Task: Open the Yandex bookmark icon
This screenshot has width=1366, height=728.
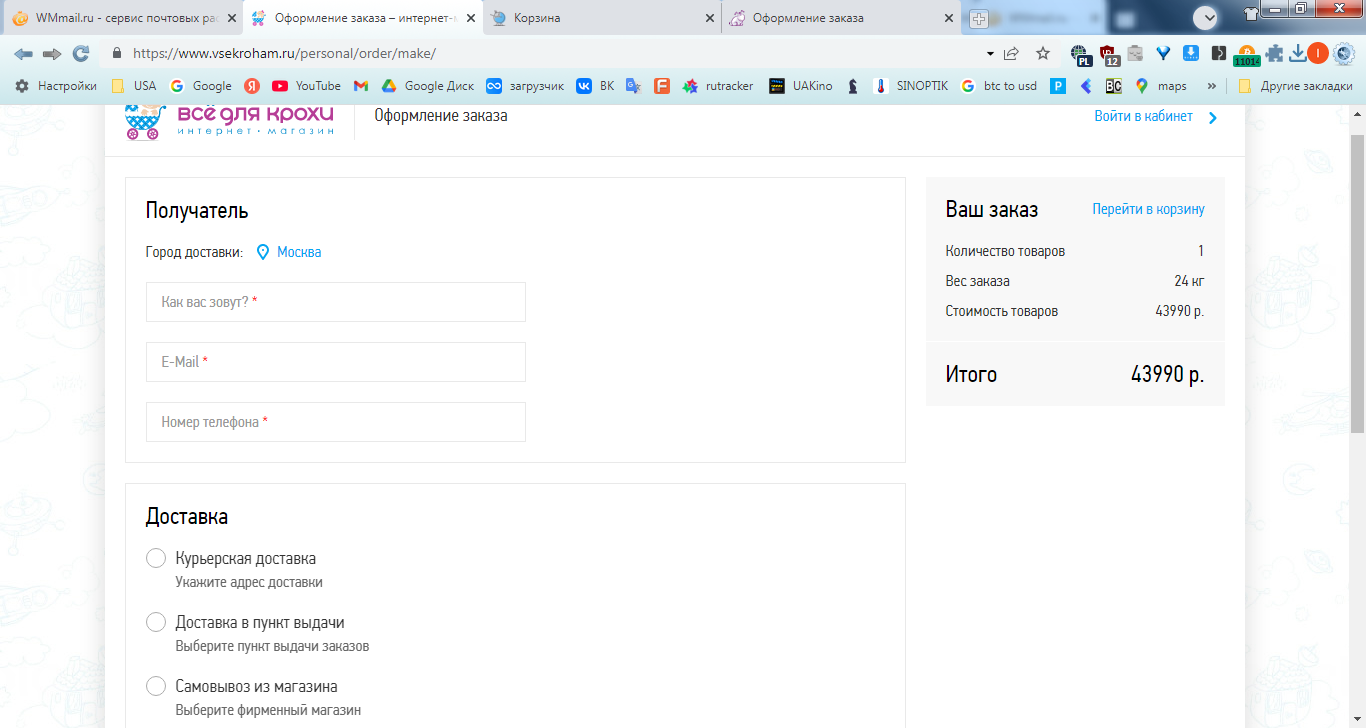Action: [x=253, y=86]
